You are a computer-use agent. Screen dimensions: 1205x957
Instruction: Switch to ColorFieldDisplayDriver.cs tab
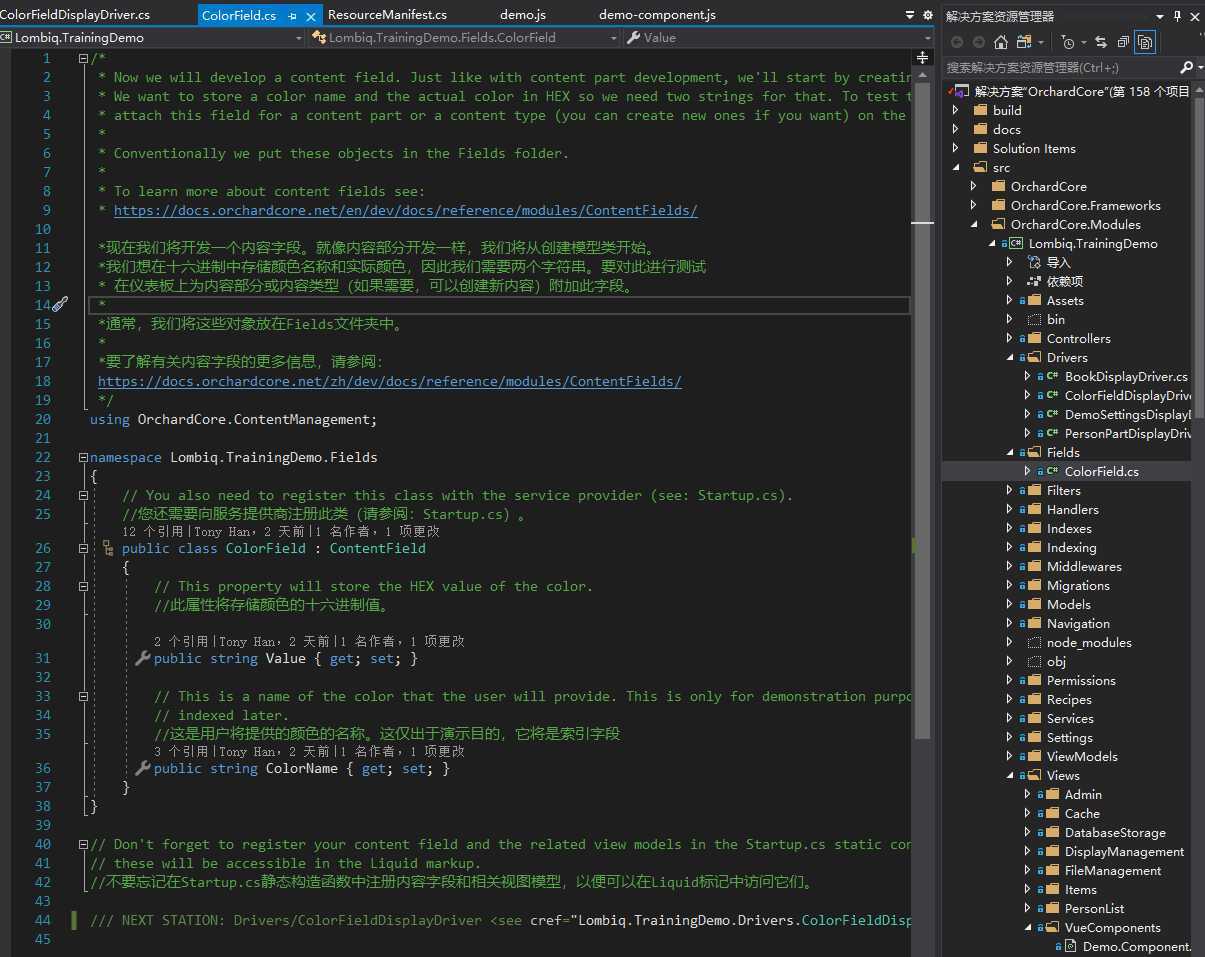[75, 15]
